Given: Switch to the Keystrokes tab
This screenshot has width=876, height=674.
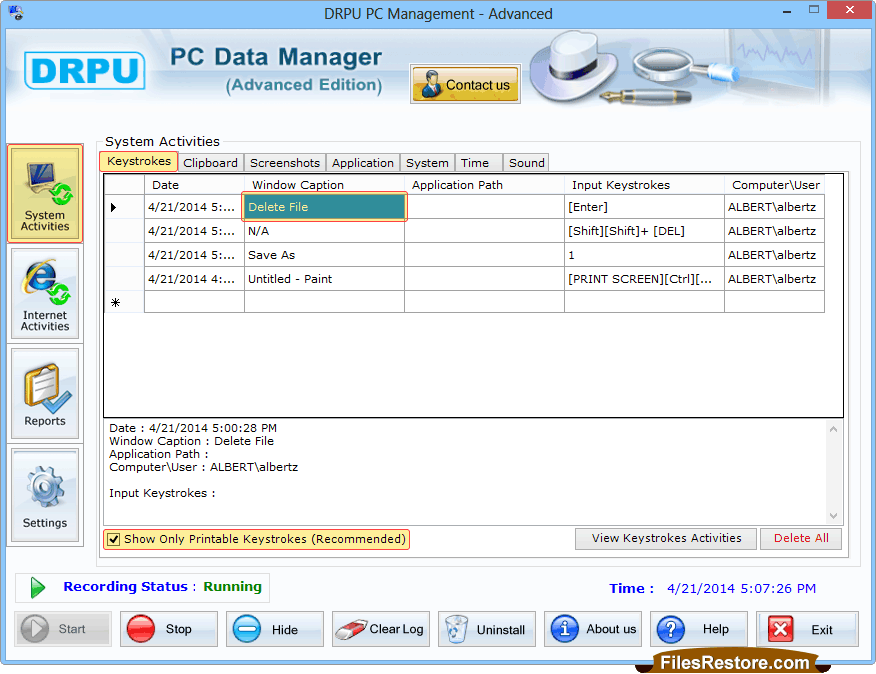Looking at the screenshot, I should pos(139,162).
